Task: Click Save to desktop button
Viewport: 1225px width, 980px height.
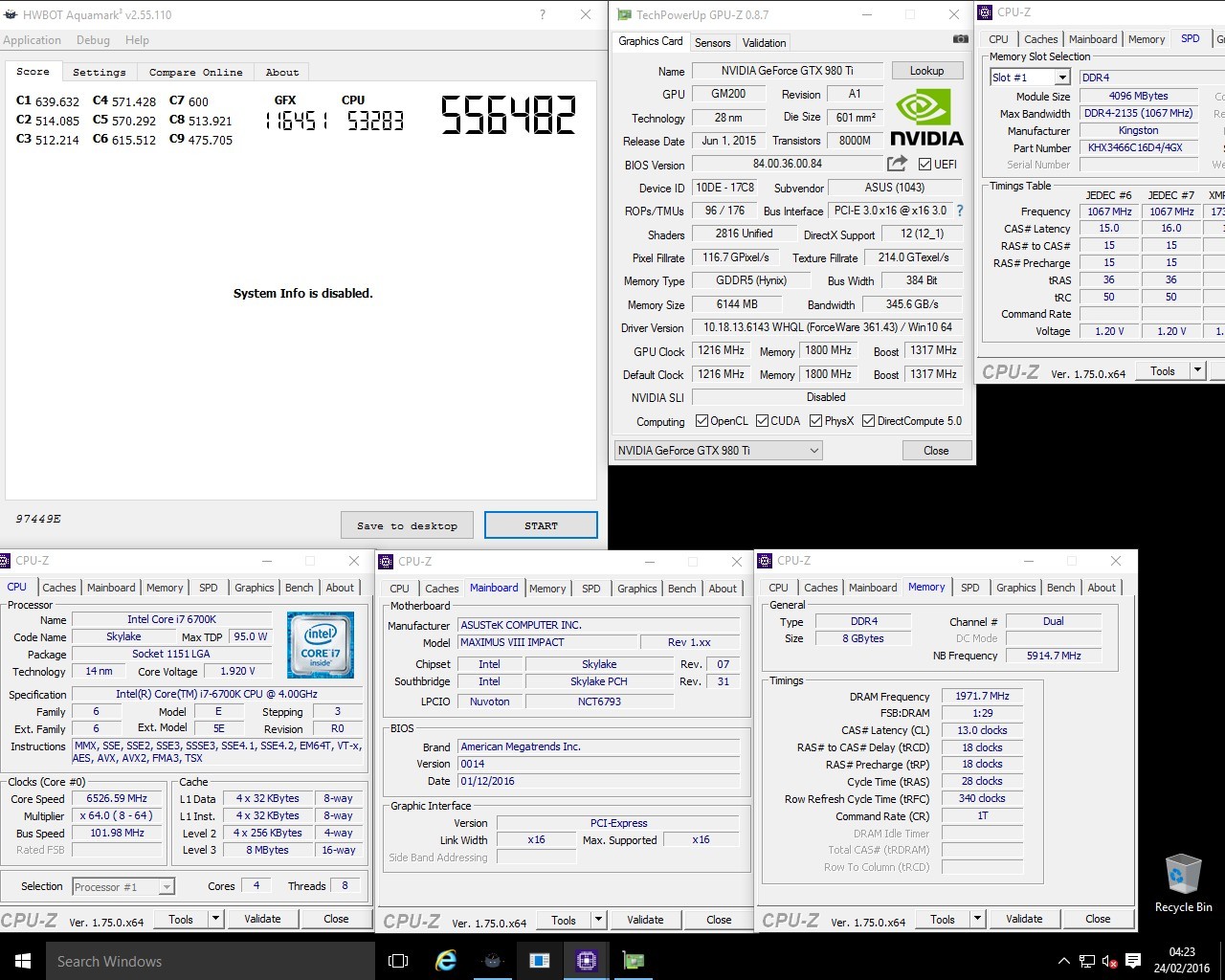Action: click(407, 525)
